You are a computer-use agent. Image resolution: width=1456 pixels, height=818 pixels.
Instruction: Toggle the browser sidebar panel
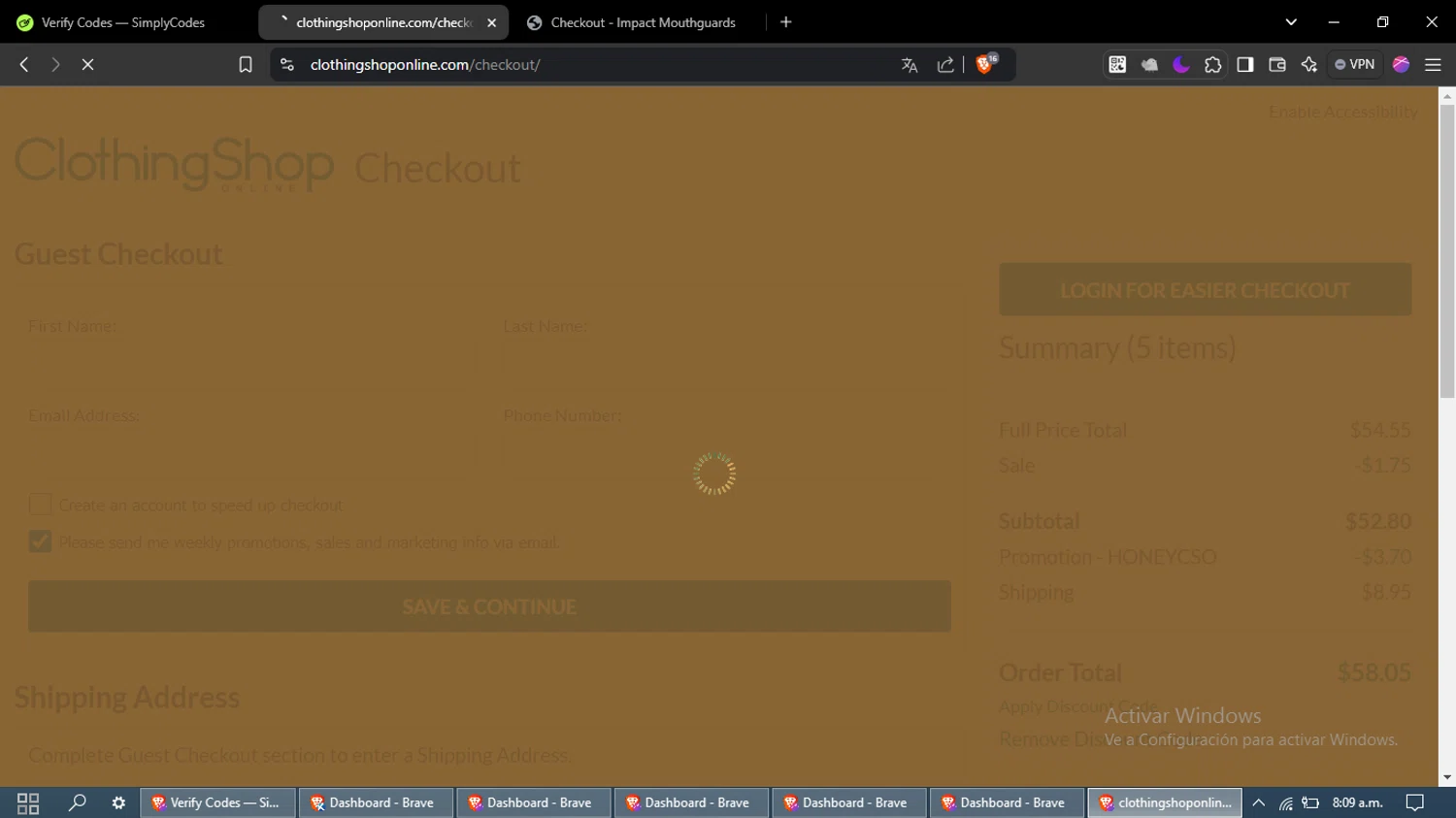click(x=1245, y=65)
